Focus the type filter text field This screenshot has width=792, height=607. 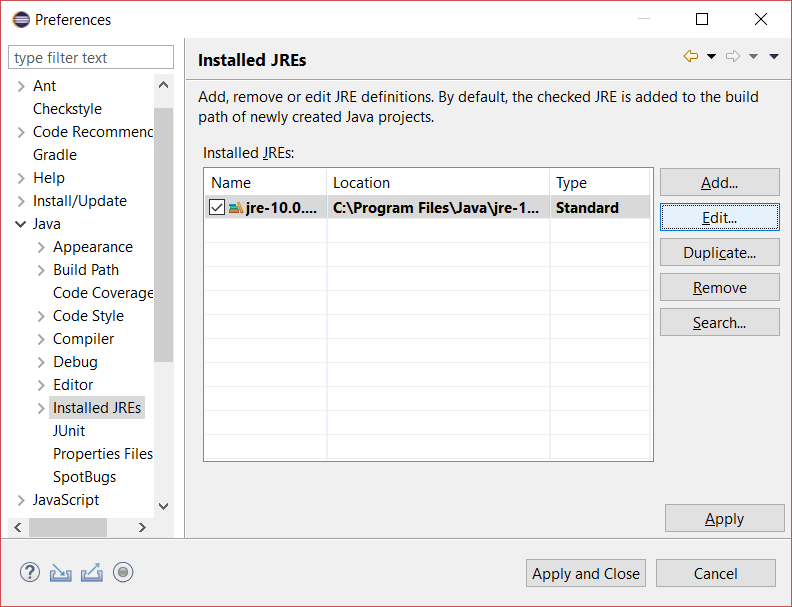pos(91,58)
